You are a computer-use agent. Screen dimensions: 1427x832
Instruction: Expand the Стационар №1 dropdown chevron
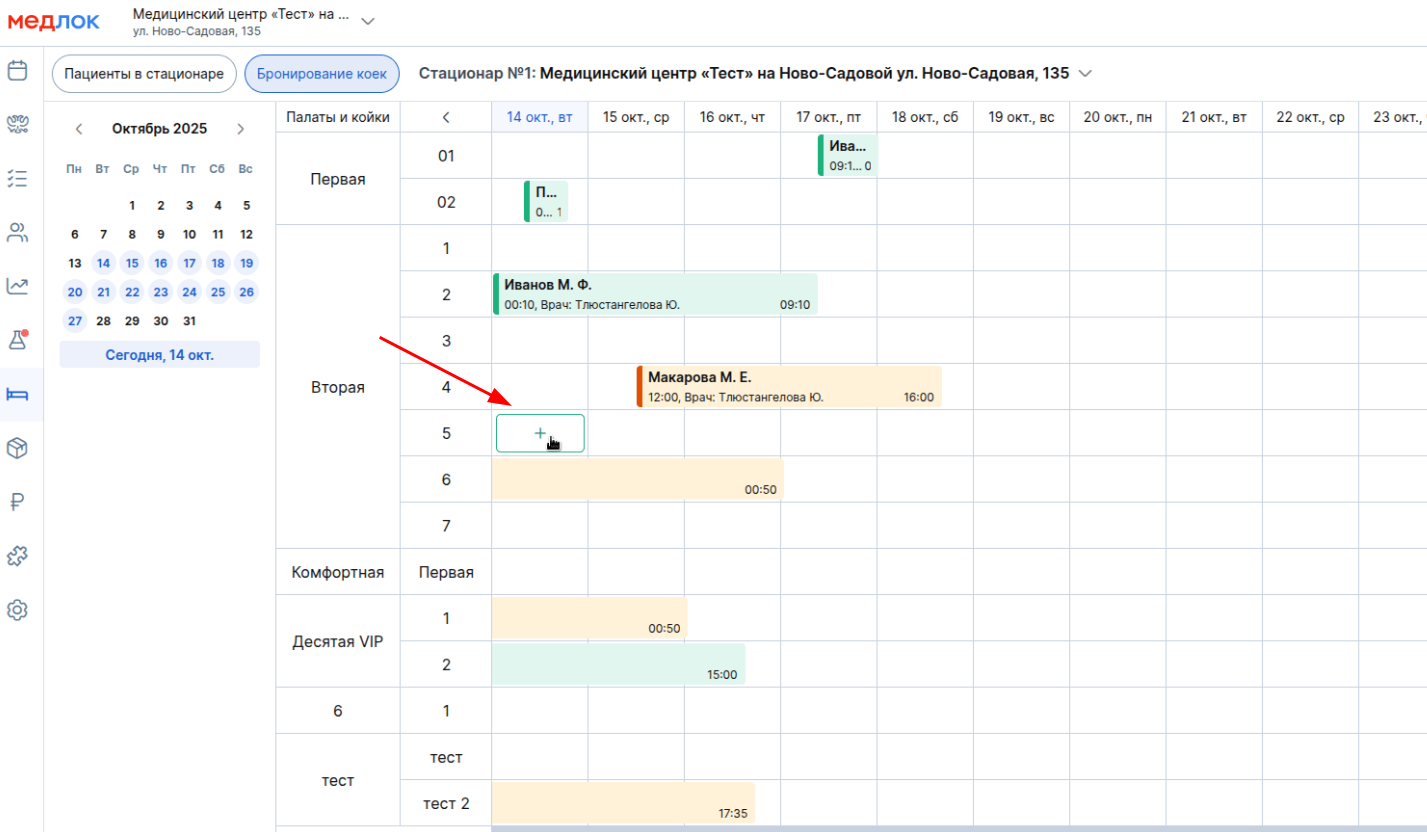pos(1087,74)
